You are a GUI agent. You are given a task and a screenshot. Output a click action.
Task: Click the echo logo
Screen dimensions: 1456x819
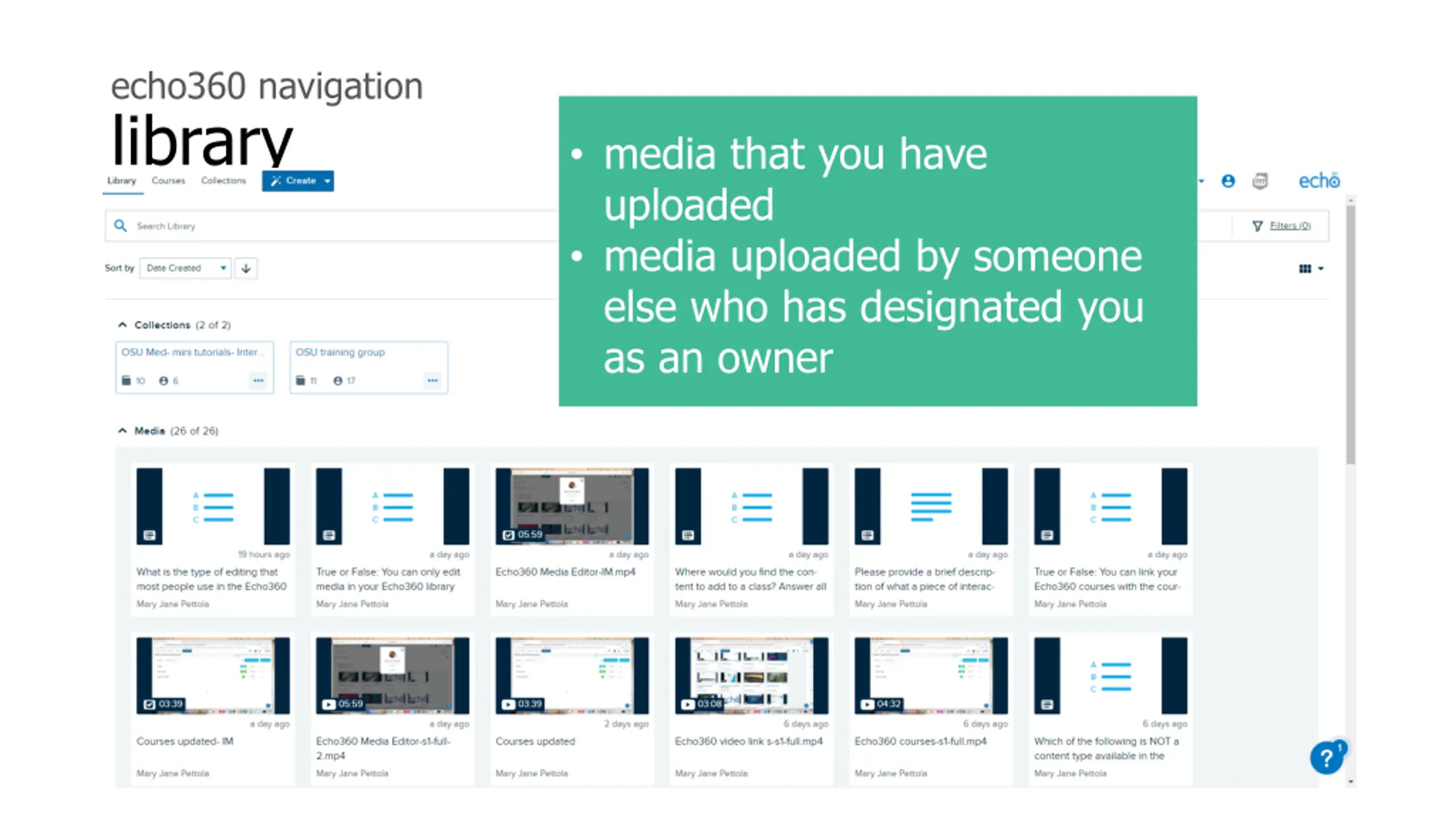(x=1319, y=181)
